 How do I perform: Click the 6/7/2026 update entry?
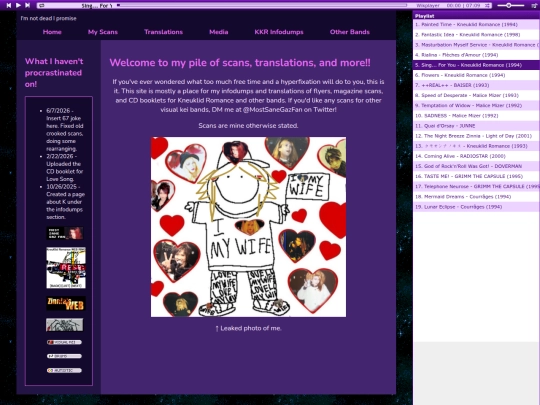(65, 129)
